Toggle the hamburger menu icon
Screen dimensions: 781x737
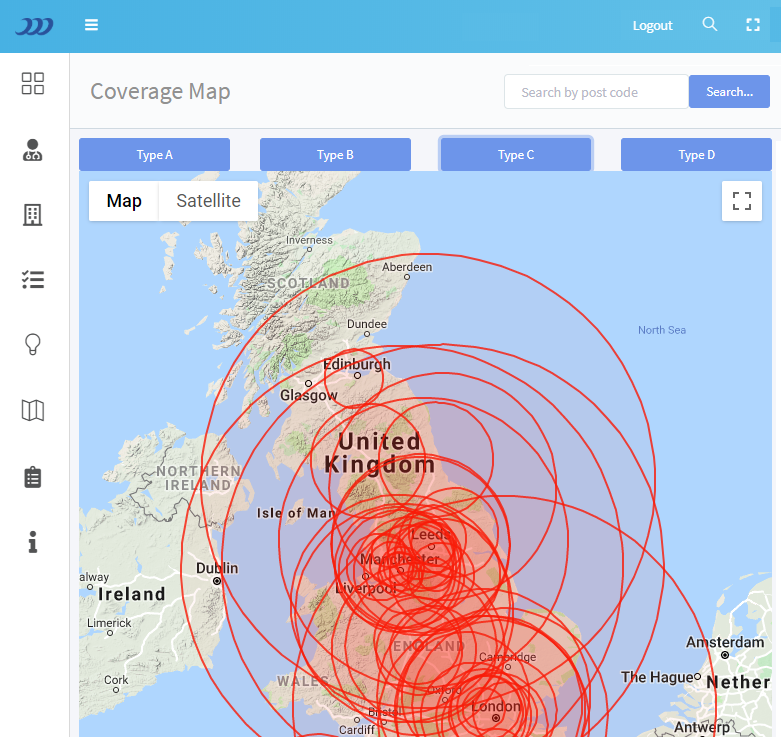coord(91,25)
